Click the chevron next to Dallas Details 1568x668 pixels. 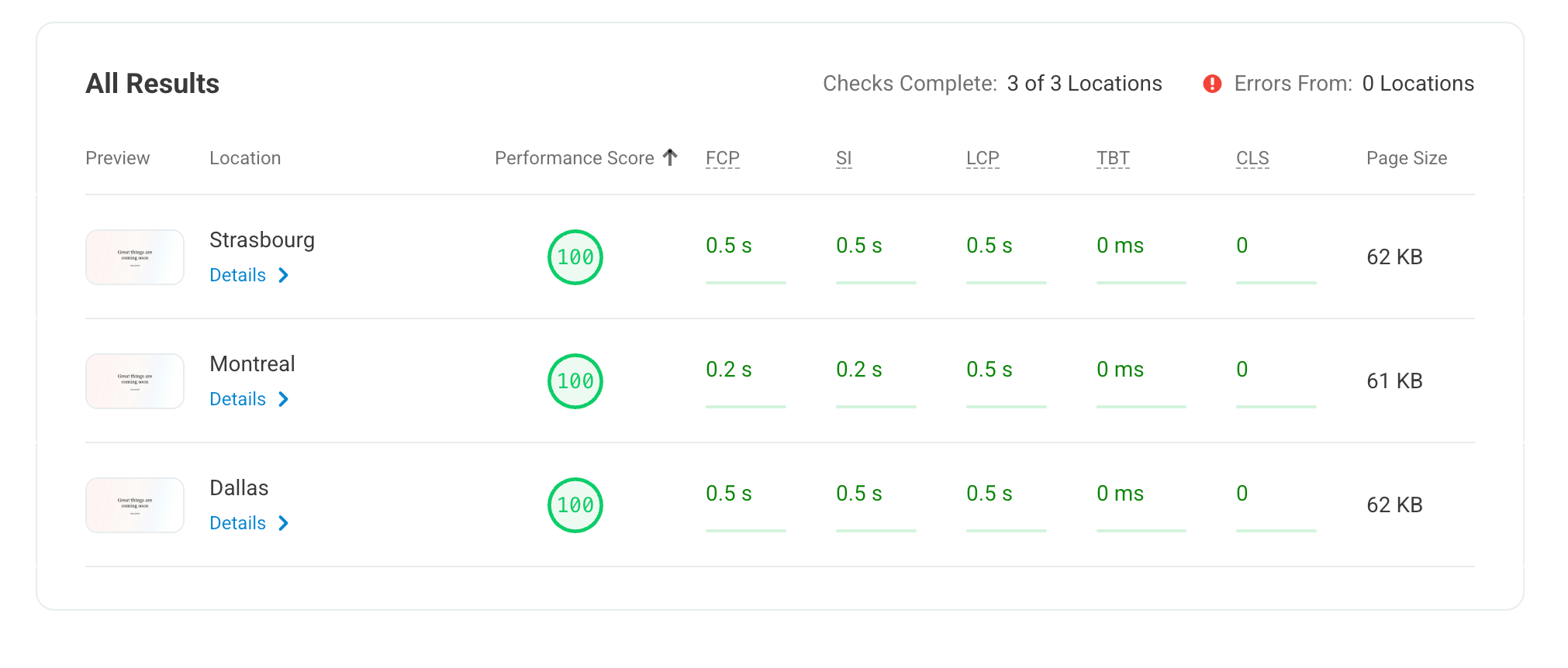click(x=284, y=523)
